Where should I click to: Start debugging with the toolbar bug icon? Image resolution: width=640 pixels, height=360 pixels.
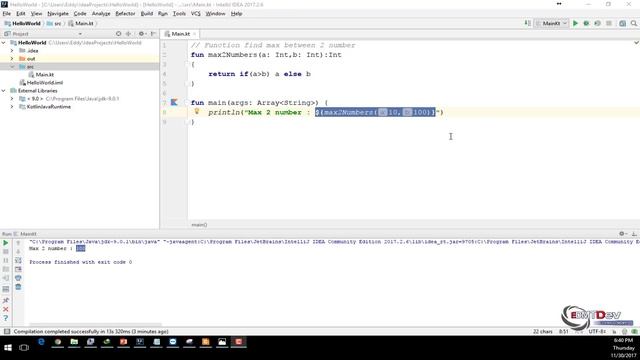[x=586, y=23]
